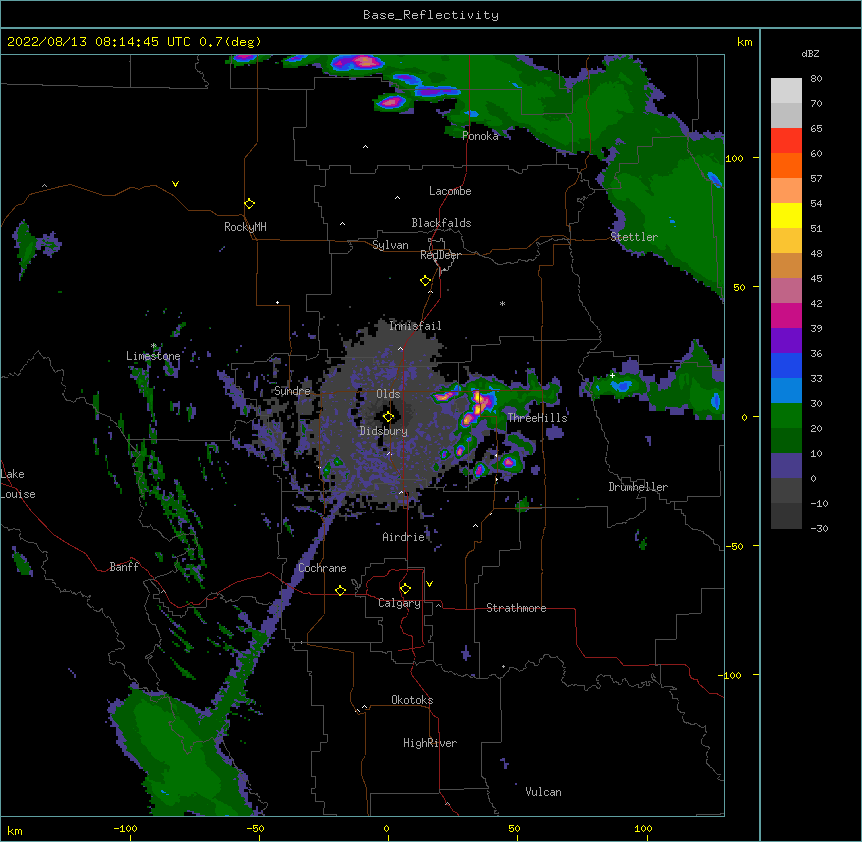Click the yellow marker west of Calgary near Cochrane
The width and height of the screenshot is (862, 842).
pyautogui.click(x=340, y=590)
